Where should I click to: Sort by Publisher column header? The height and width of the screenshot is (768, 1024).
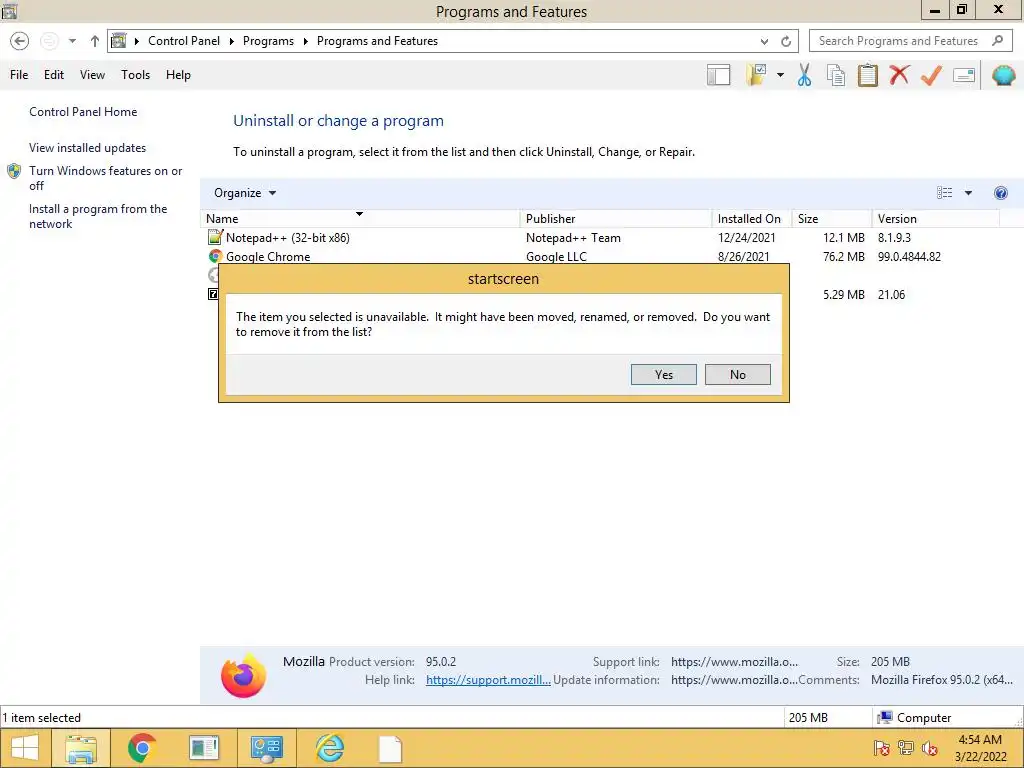click(616, 219)
